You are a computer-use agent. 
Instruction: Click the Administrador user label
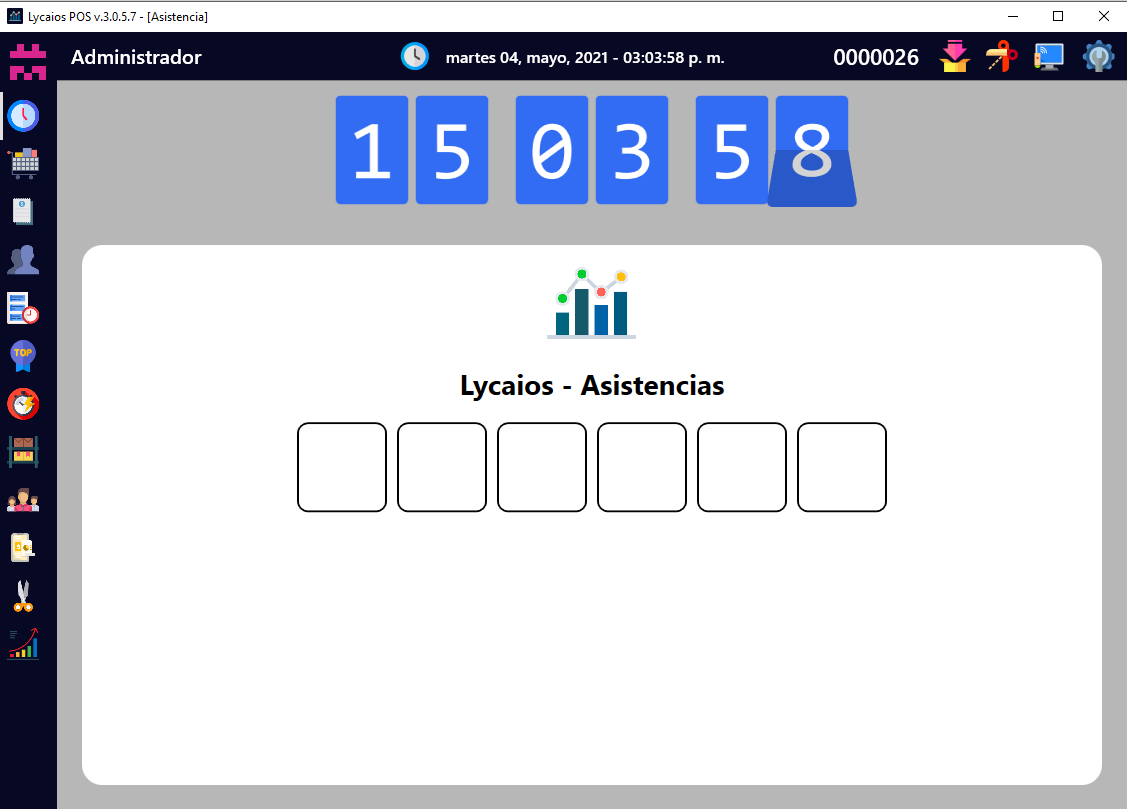(136, 57)
